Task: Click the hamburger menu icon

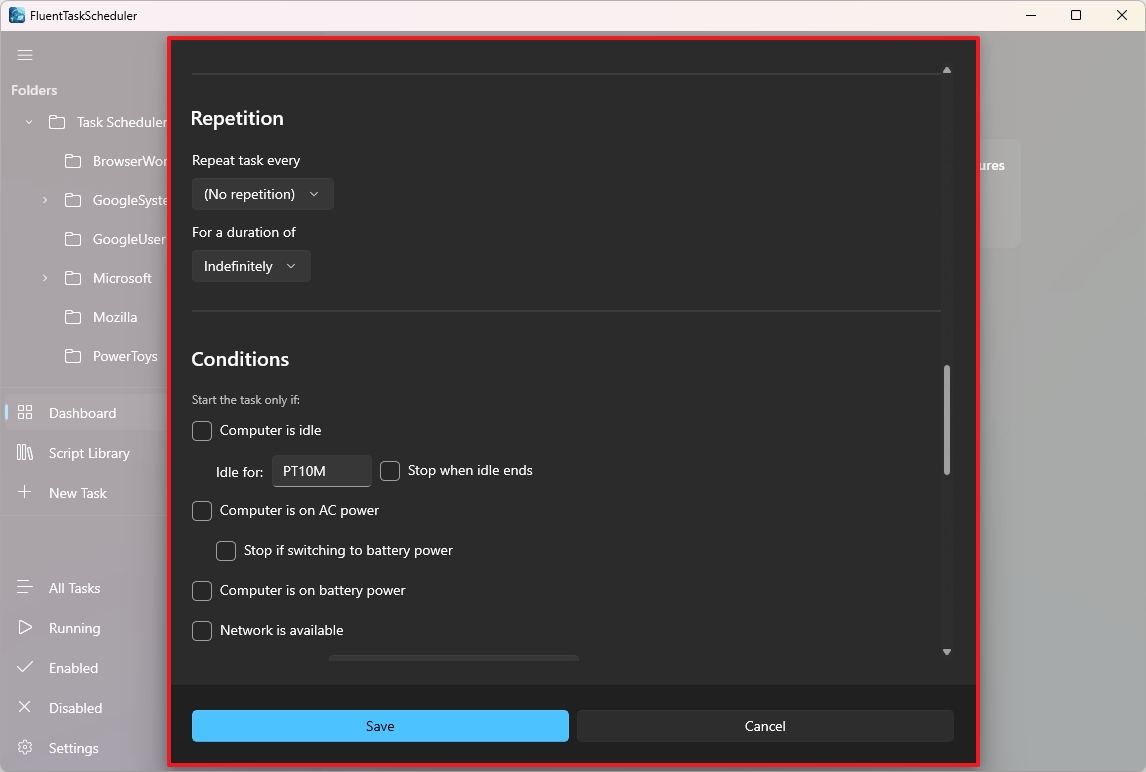Action: (25, 55)
